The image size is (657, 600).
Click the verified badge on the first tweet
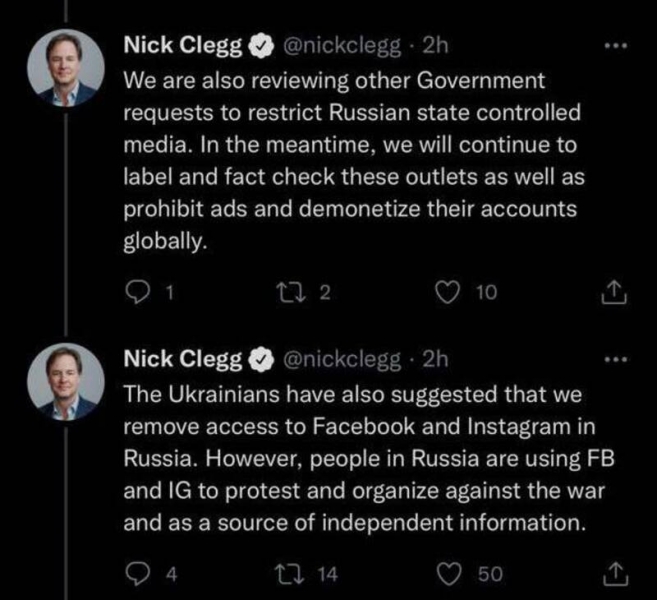[x=262, y=46]
